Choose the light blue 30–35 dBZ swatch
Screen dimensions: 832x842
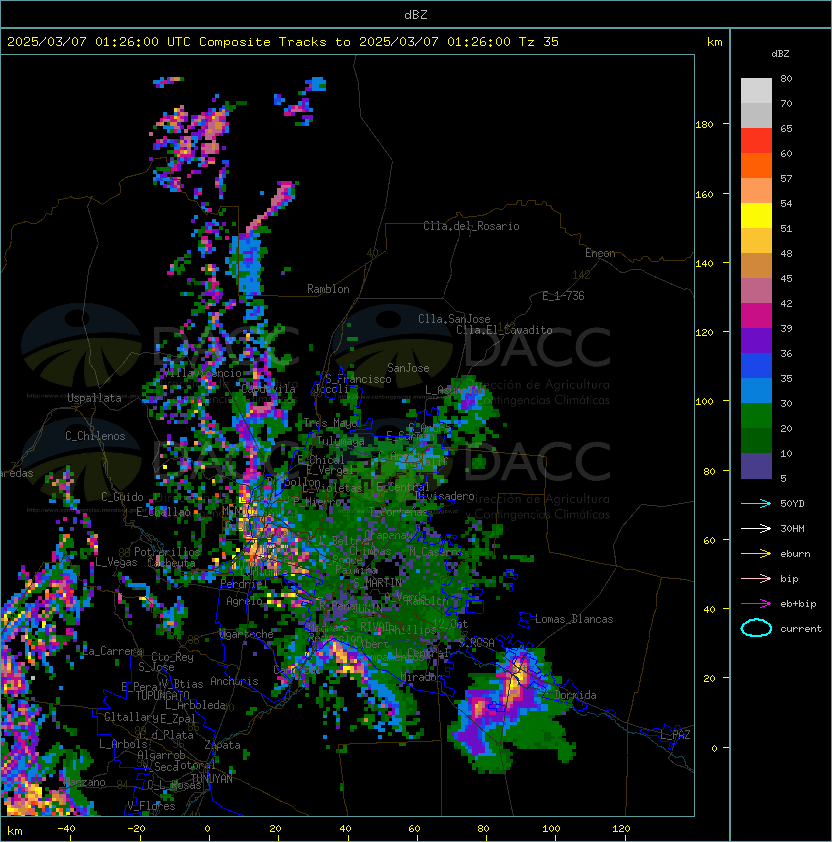click(x=756, y=390)
